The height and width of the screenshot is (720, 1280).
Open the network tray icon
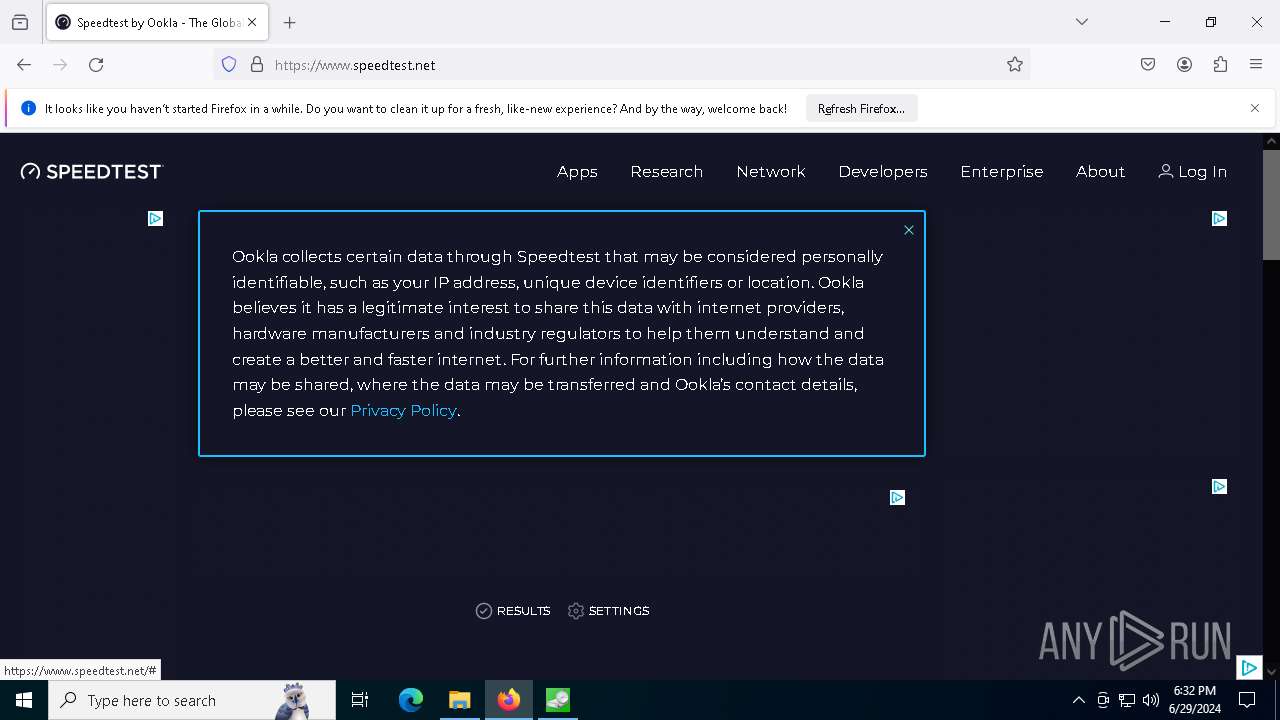click(x=1127, y=700)
